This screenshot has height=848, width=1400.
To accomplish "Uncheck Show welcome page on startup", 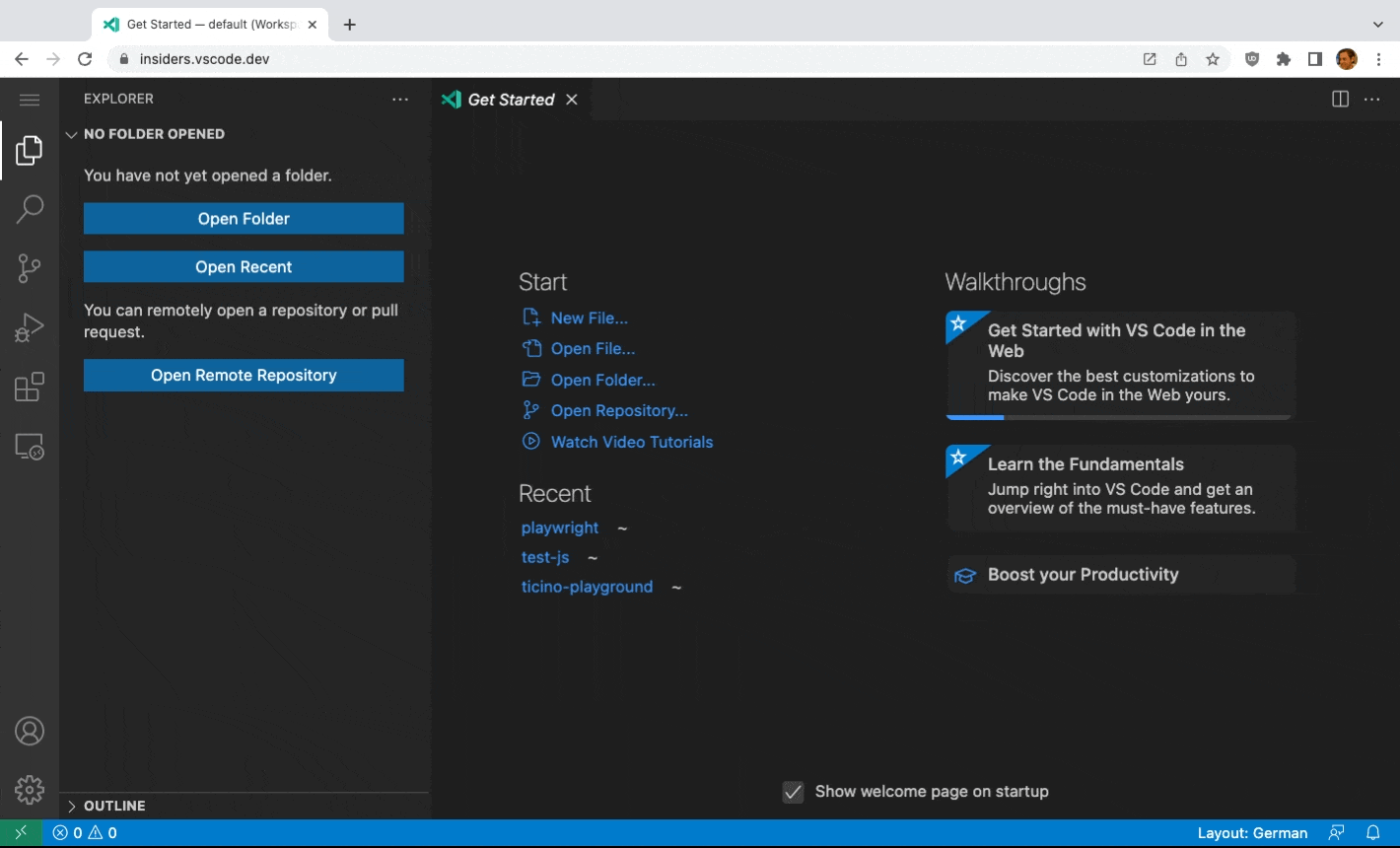I will point(793,792).
